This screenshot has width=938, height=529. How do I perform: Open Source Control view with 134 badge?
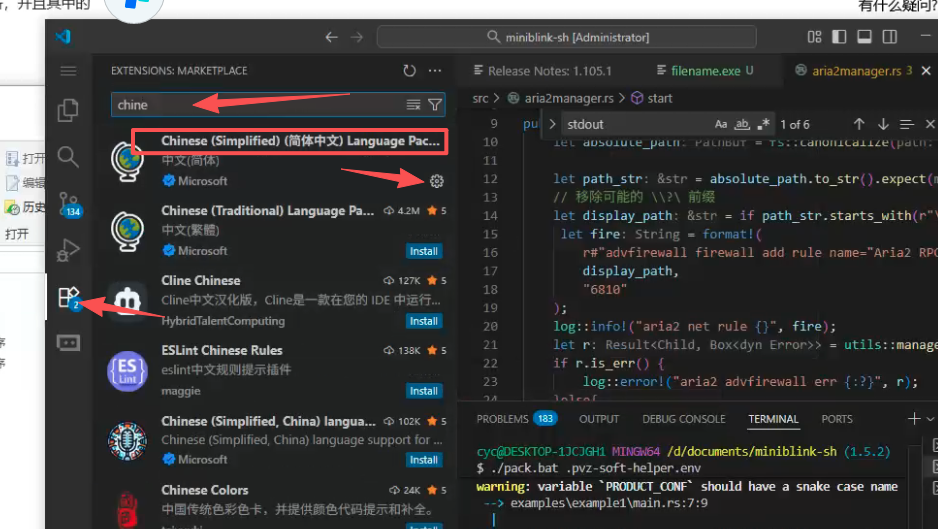(x=68, y=203)
